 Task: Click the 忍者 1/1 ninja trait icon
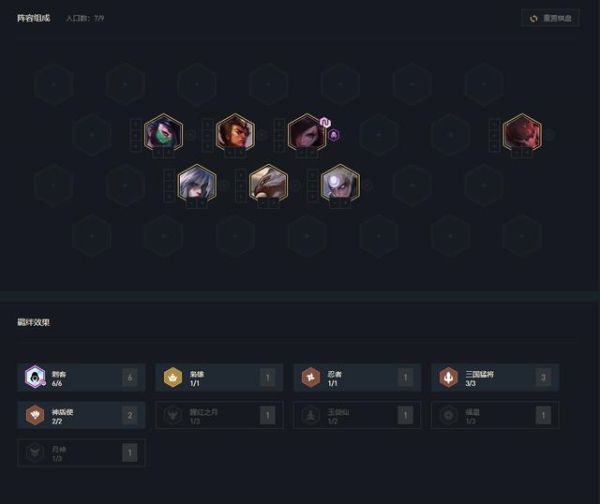[x=311, y=377]
